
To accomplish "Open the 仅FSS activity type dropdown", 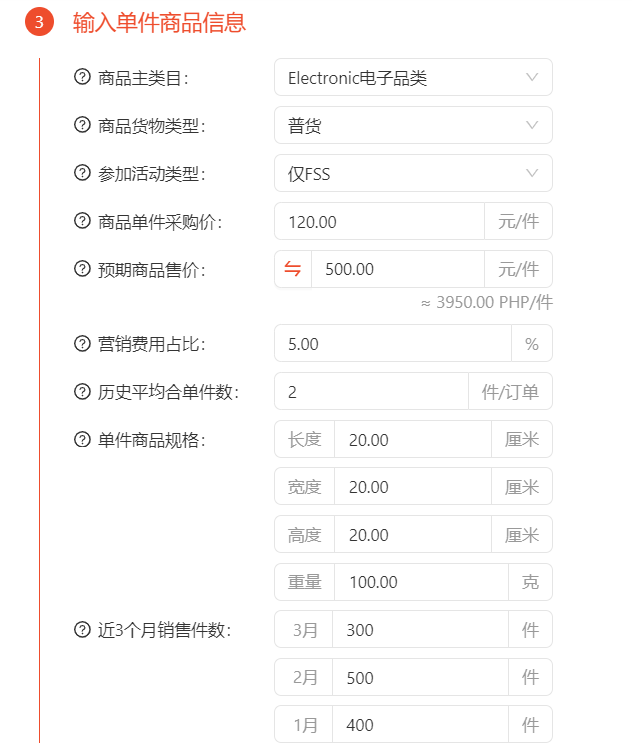I will coord(413,174).
